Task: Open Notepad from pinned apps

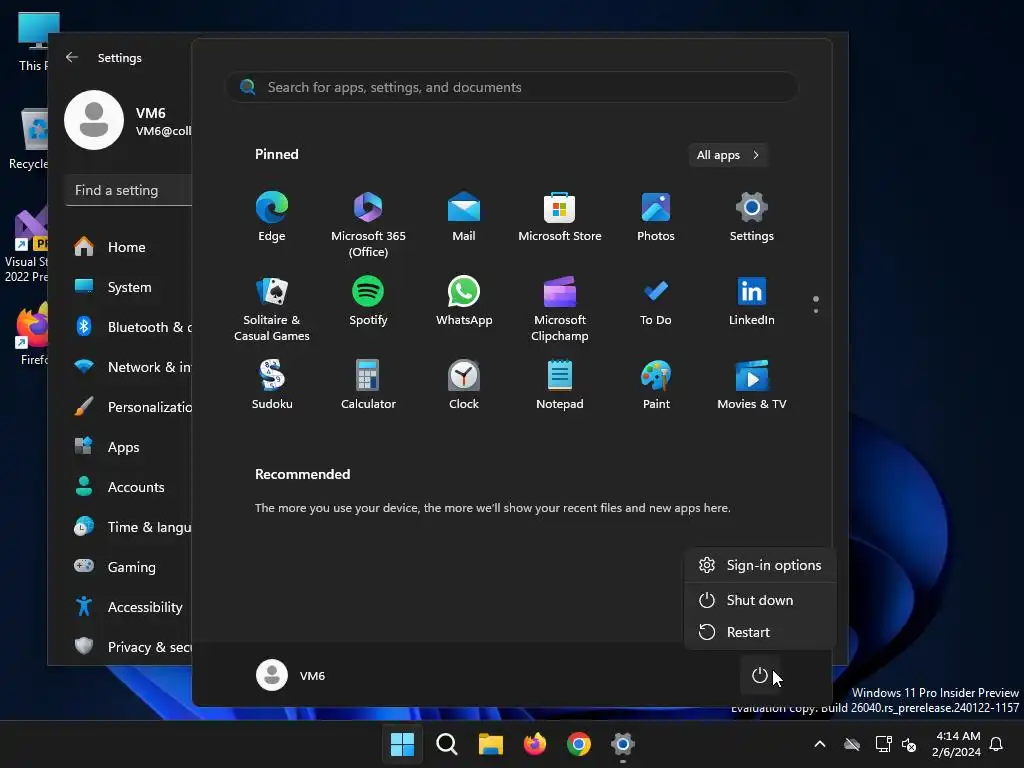Action: pyautogui.click(x=560, y=385)
